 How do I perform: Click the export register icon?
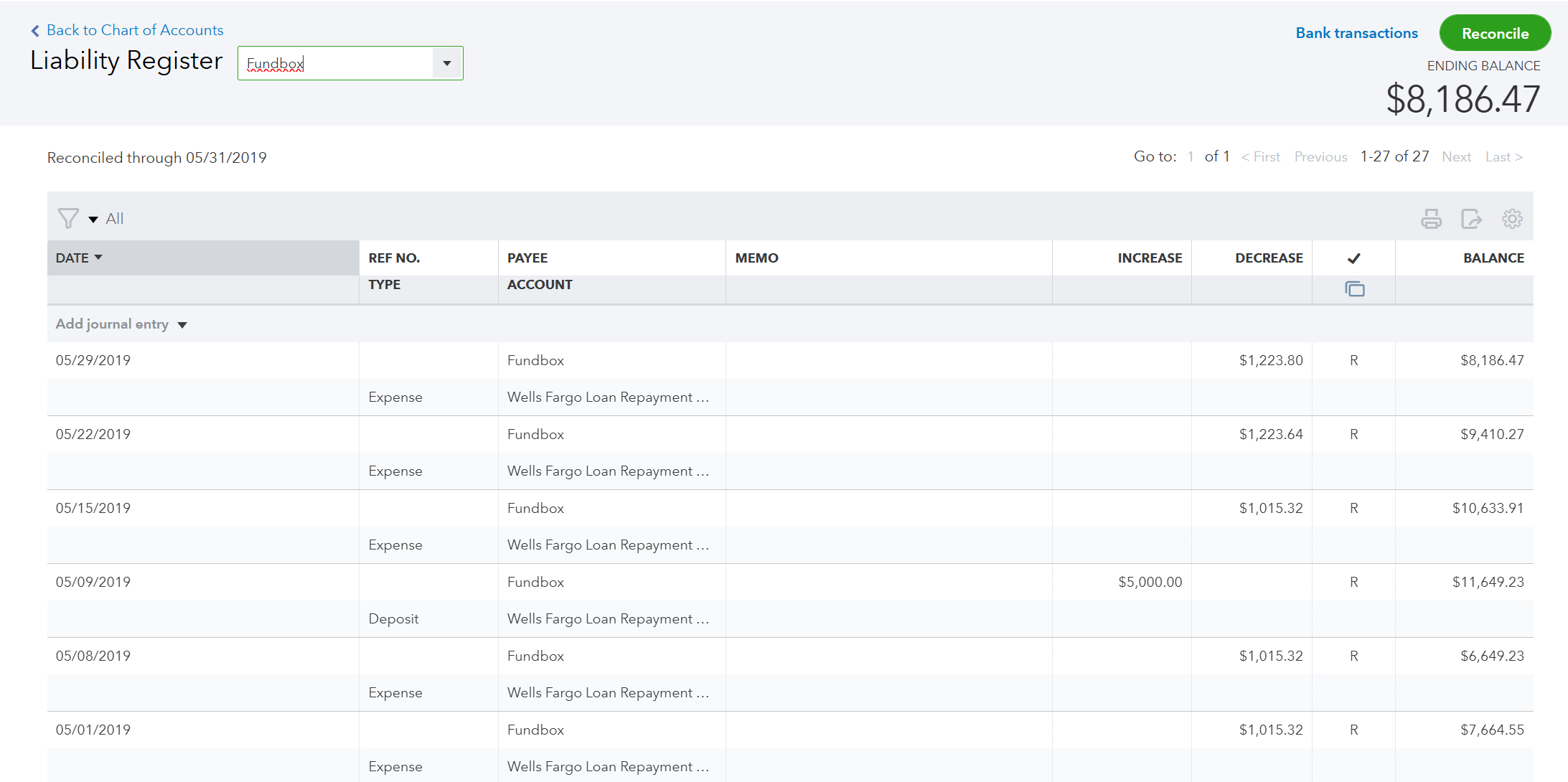coord(1471,219)
